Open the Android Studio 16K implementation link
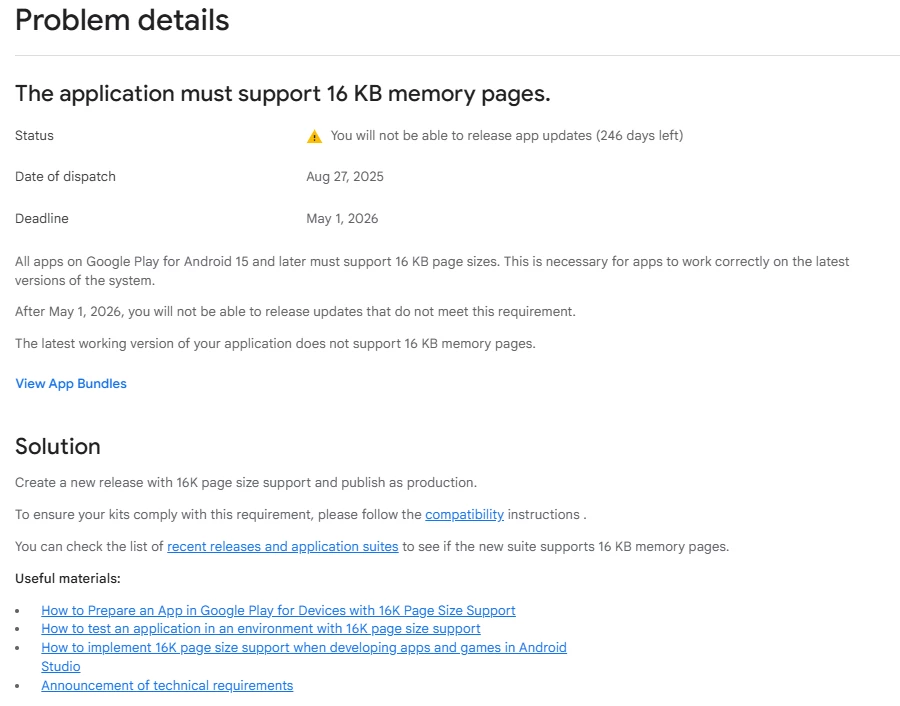 pyautogui.click(x=303, y=648)
